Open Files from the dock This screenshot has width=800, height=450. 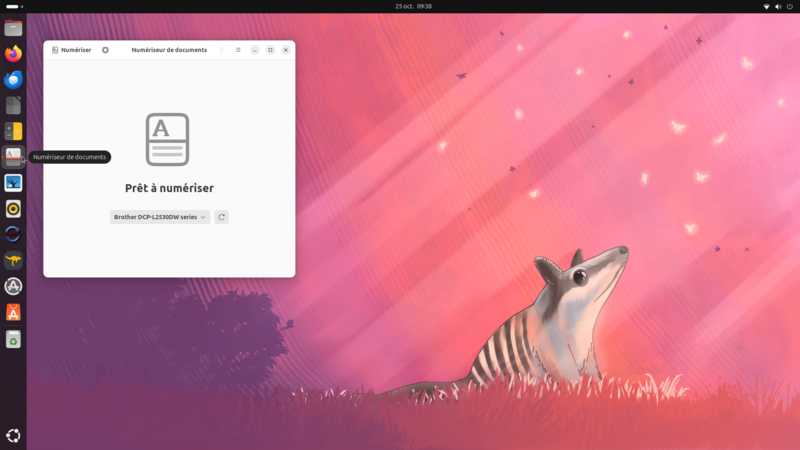[x=13, y=28]
